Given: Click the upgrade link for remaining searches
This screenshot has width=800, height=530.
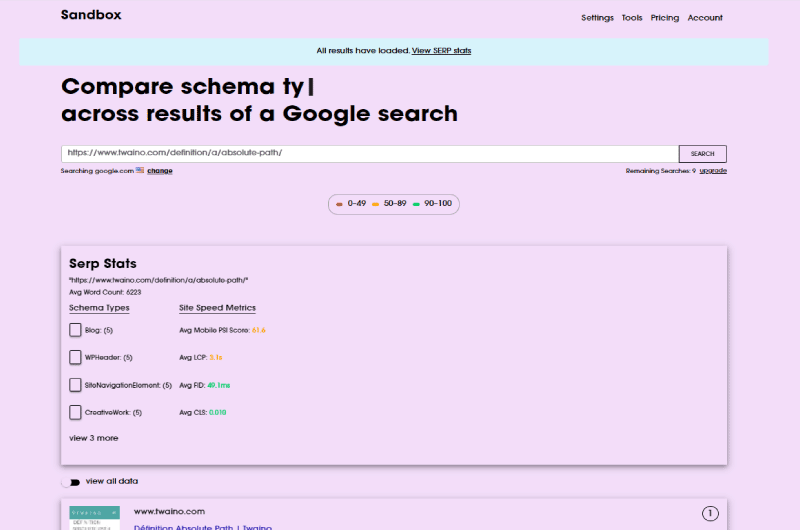Looking at the screenshot, I should pyautogui.click(x=713, y=171).
